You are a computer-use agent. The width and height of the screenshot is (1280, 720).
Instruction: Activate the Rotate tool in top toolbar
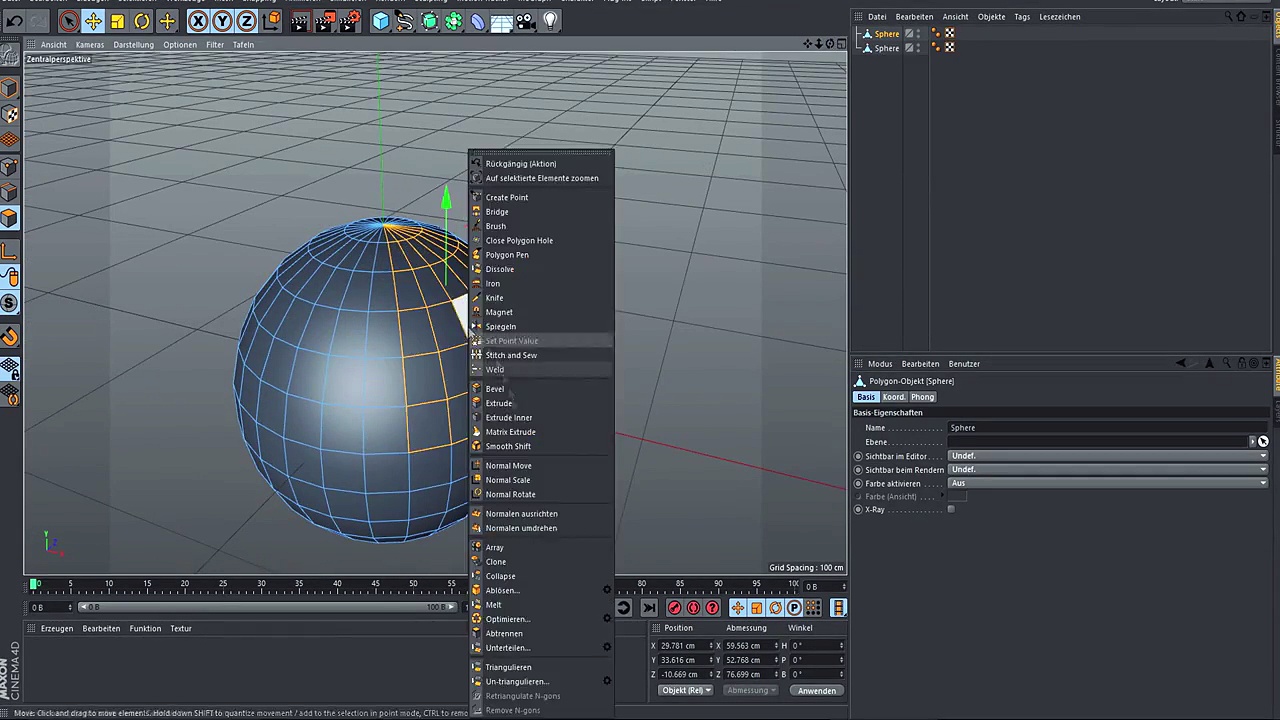(x=142, y=21)
